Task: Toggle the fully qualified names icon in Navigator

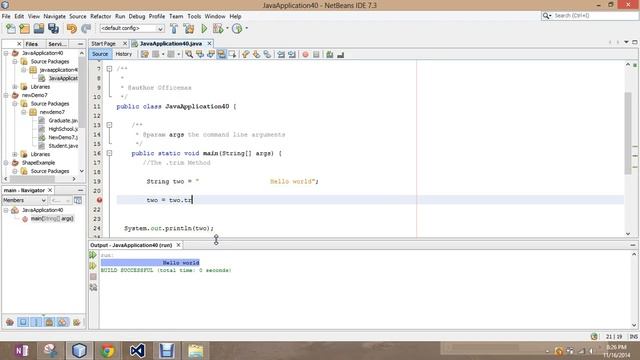Action: 76,322
